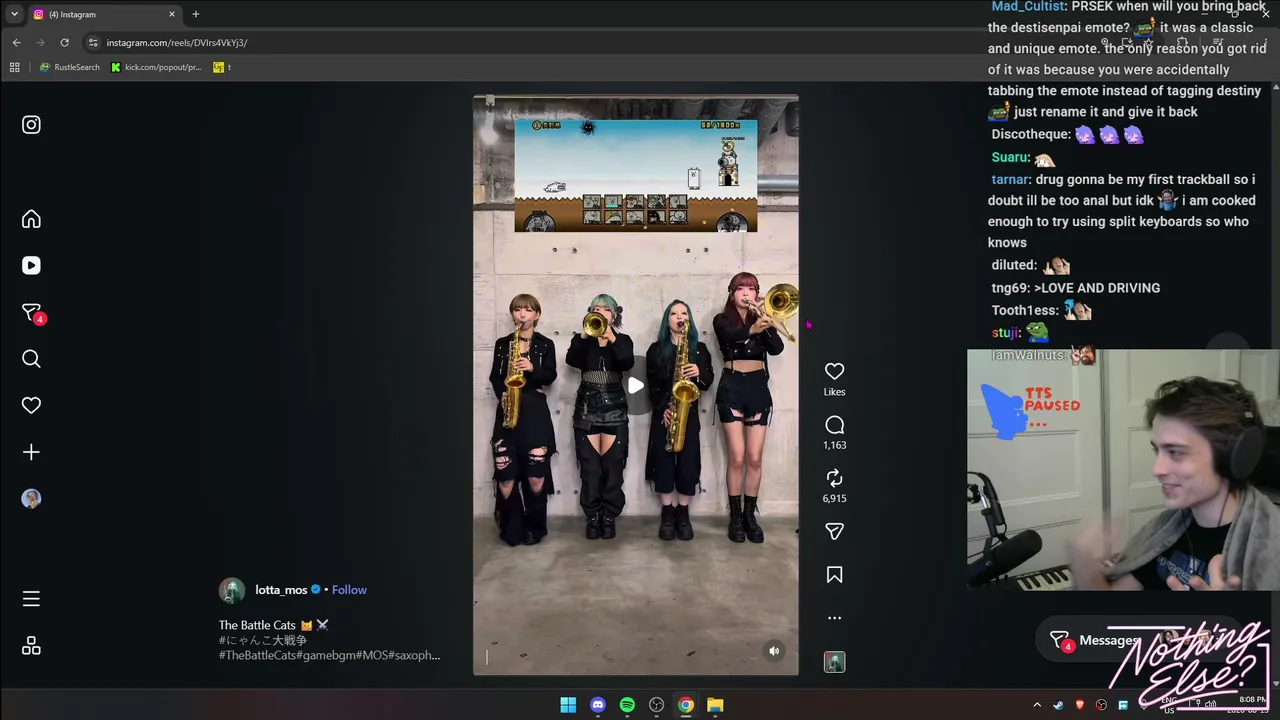Open OBS Studio from the taskbar
The width and height of the screenshot is (1280, 720).
656,705
